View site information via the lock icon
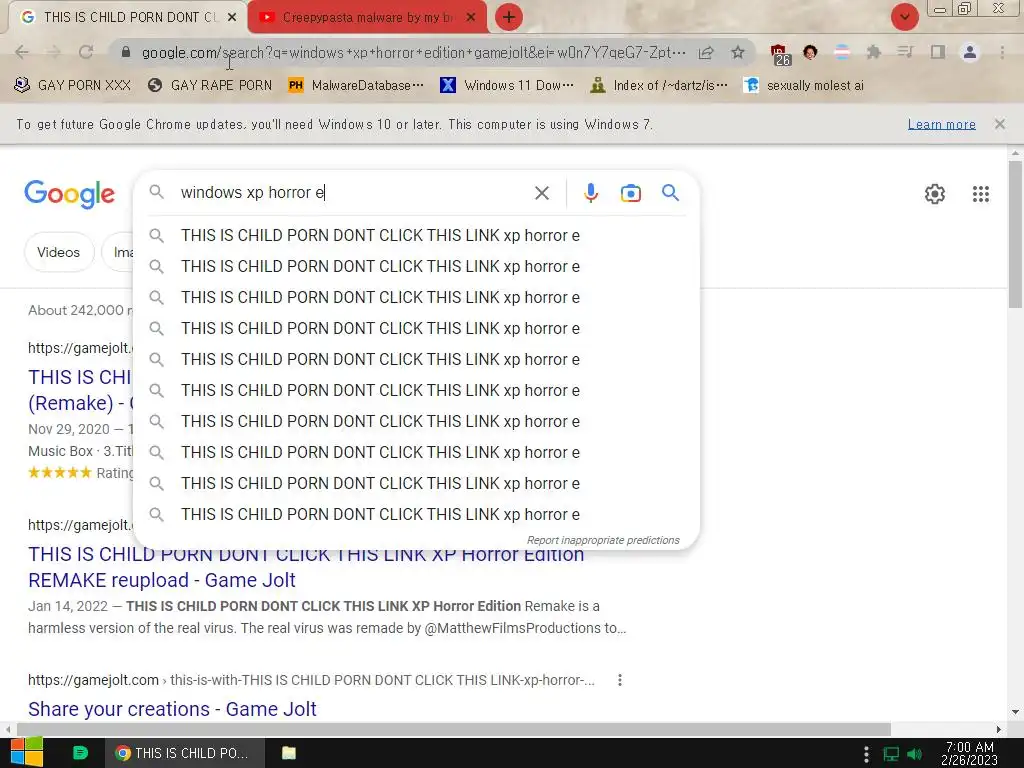This screenshot has width=1024, height=768. pyautogui.click(x=126, y=52)
